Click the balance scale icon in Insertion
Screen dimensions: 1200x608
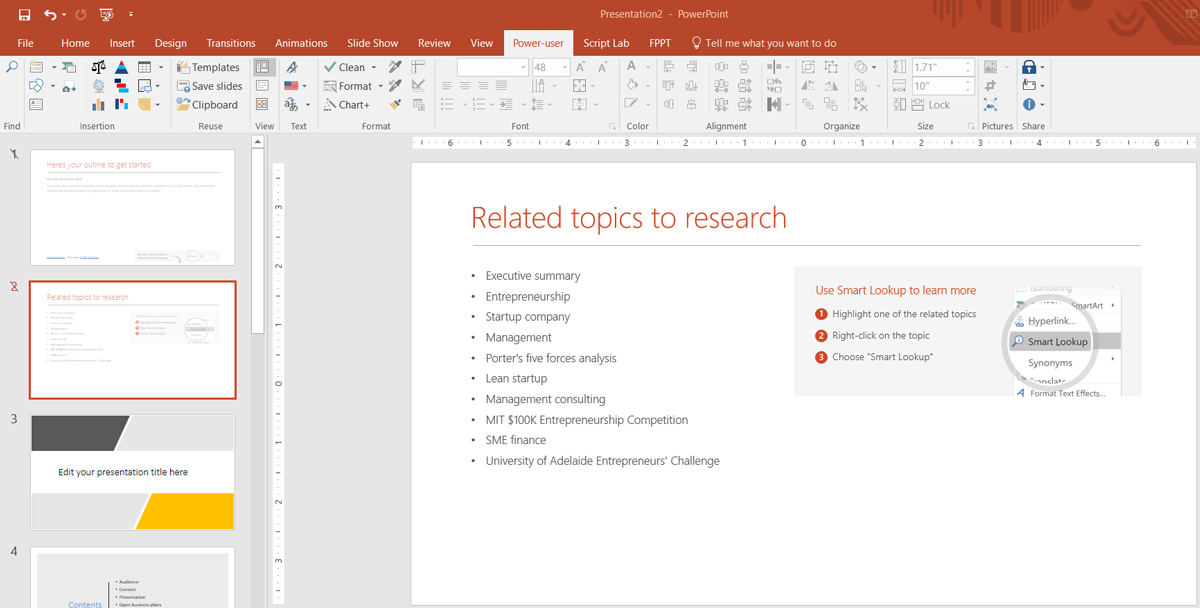click(x=98, y=67)
